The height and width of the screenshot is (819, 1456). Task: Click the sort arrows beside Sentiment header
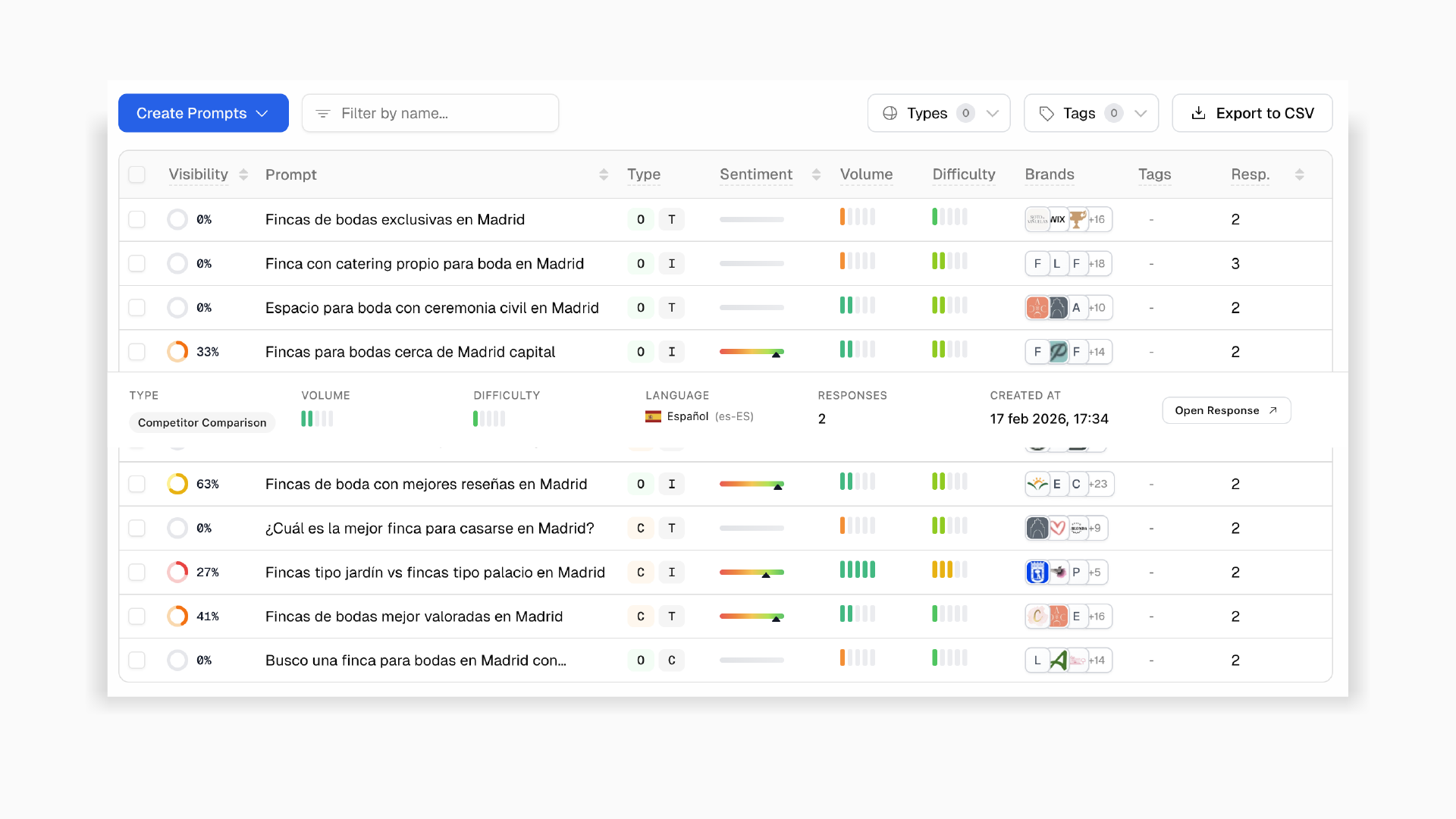[x=816, y=174]
